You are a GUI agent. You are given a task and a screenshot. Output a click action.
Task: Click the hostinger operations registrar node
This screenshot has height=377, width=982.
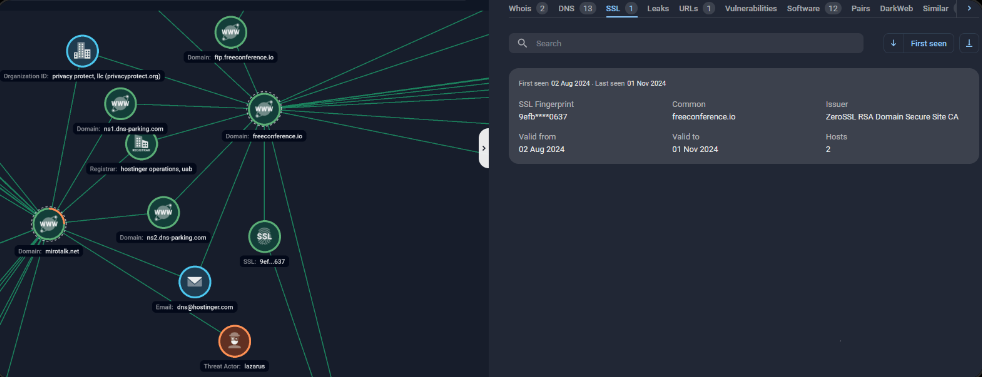[x=142, y=144]
